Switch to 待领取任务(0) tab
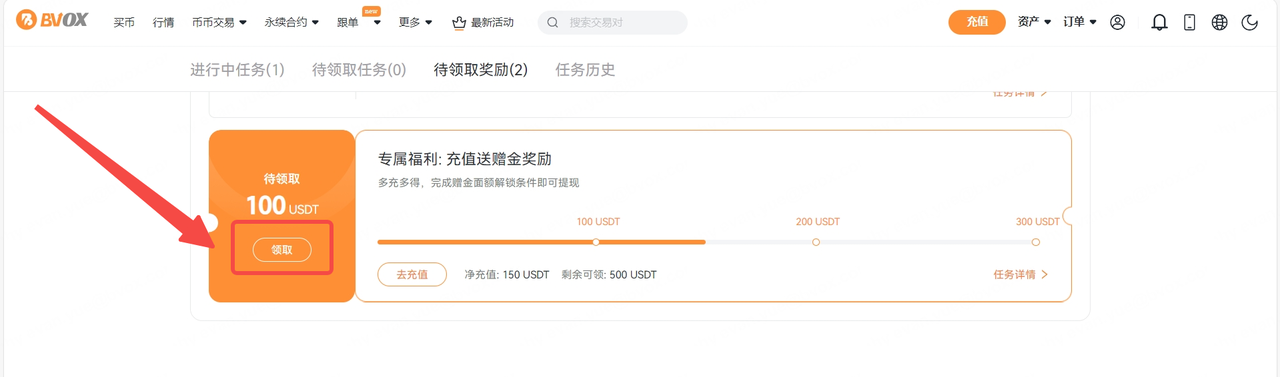This screenshot has width=1280, height=377. [359, 70]
